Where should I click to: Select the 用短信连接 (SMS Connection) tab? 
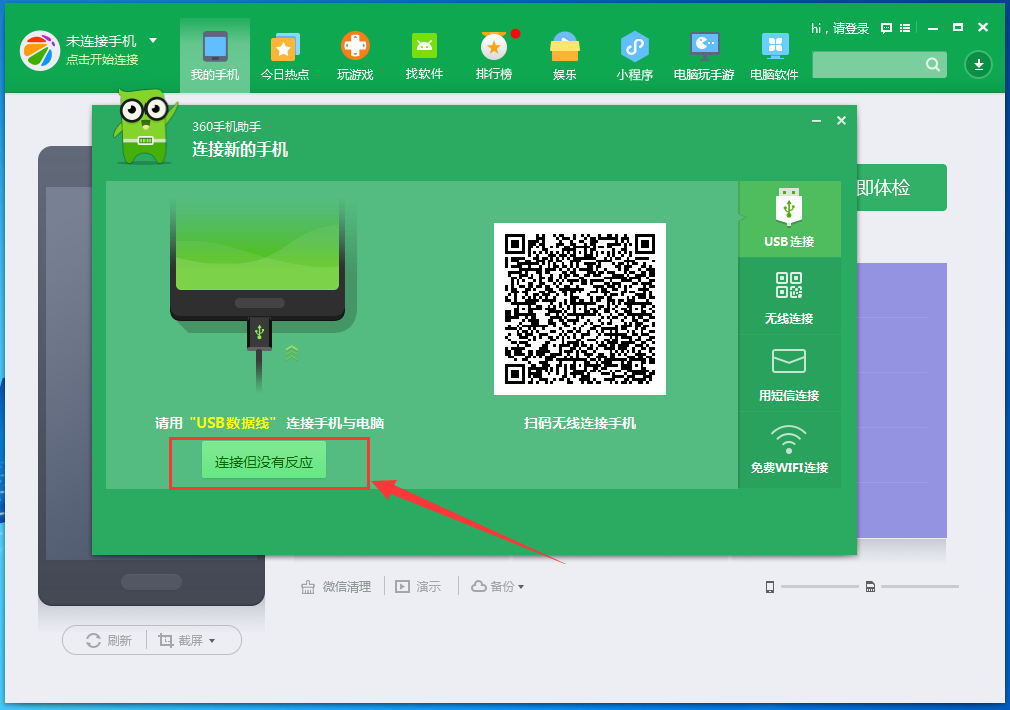click(789, 373)
